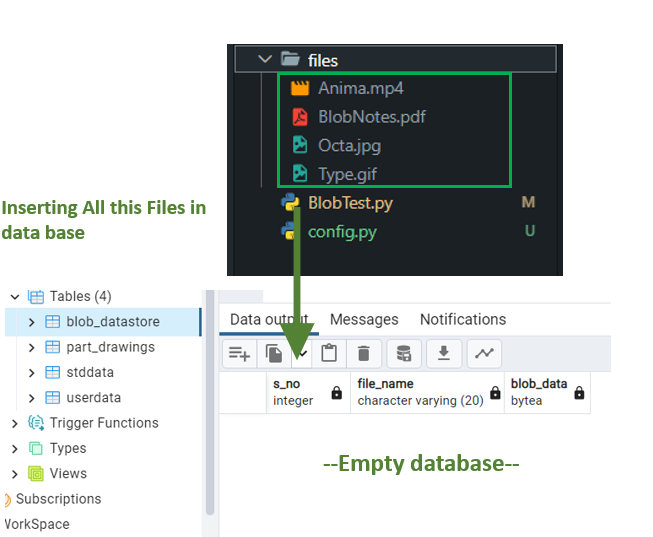Expand the Views node
The height and width of the screenshot is (537, 653).
(15, 474)
